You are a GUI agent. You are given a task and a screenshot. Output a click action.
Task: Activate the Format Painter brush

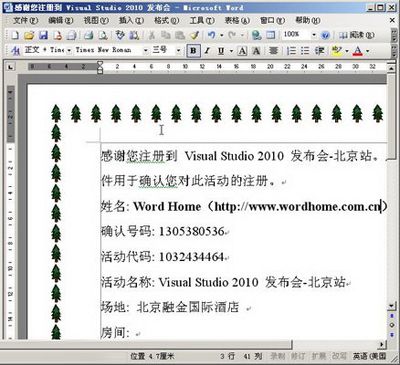(x=194, y=35)
